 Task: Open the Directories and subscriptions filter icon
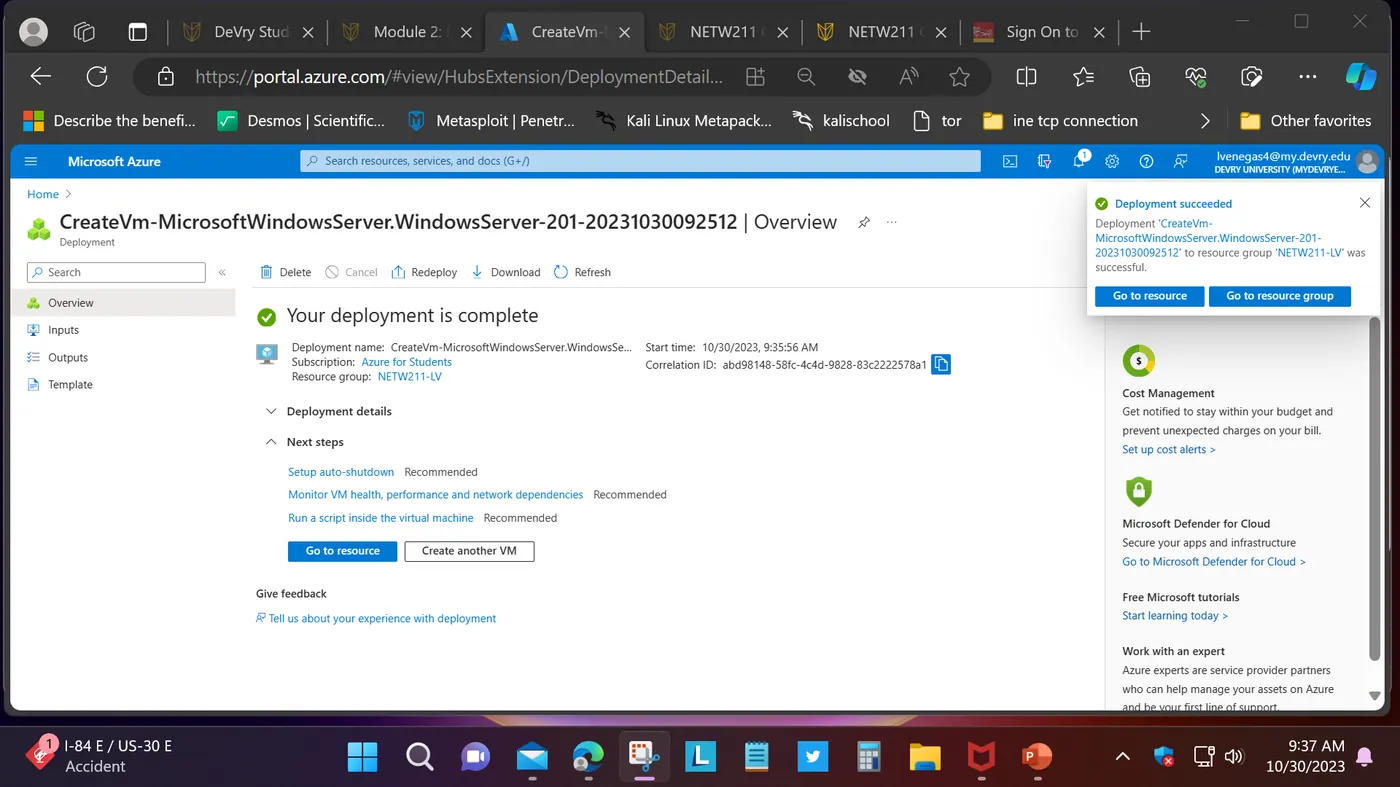pyautogui.click(x=1045, y=161)
